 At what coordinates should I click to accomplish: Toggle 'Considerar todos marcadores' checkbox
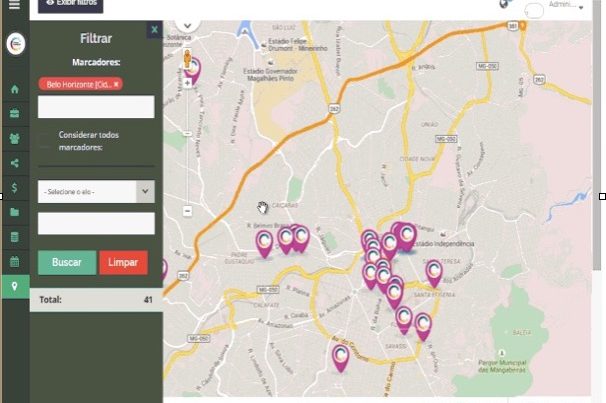click(x=47, y=134)
